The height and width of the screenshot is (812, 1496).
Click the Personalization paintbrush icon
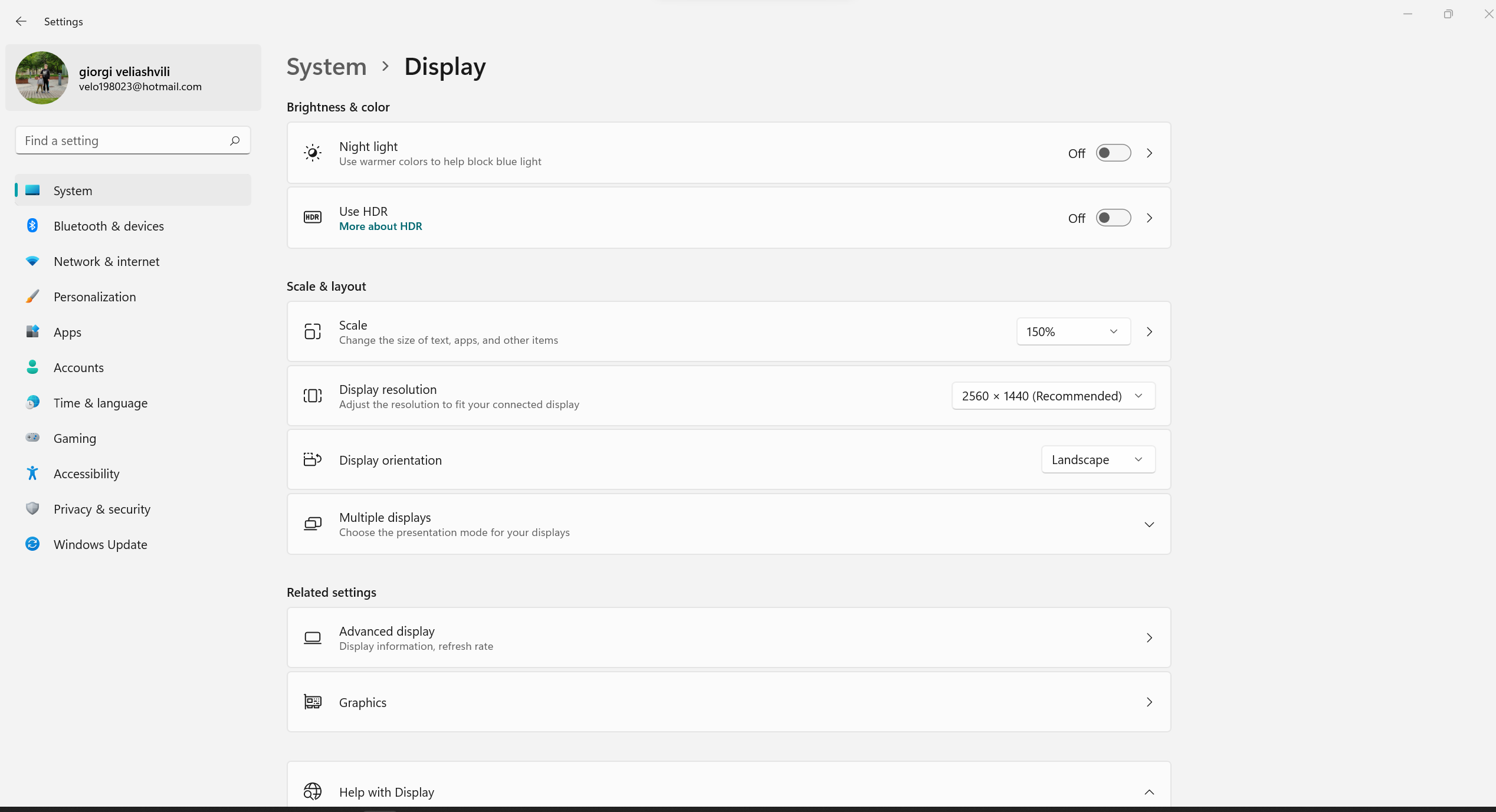32,297
